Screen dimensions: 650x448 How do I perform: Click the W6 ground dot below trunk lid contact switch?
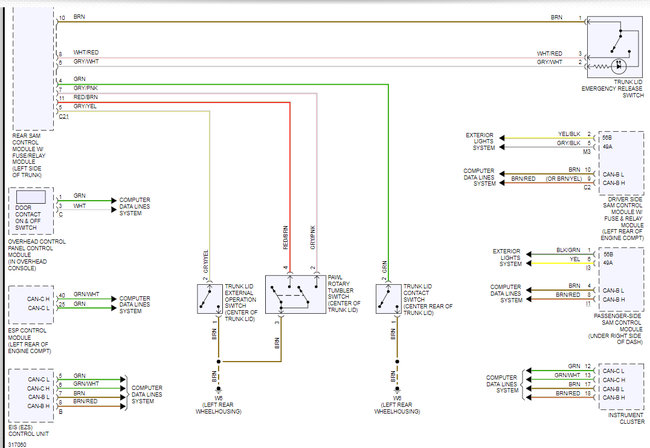click(x=397, y=389)
